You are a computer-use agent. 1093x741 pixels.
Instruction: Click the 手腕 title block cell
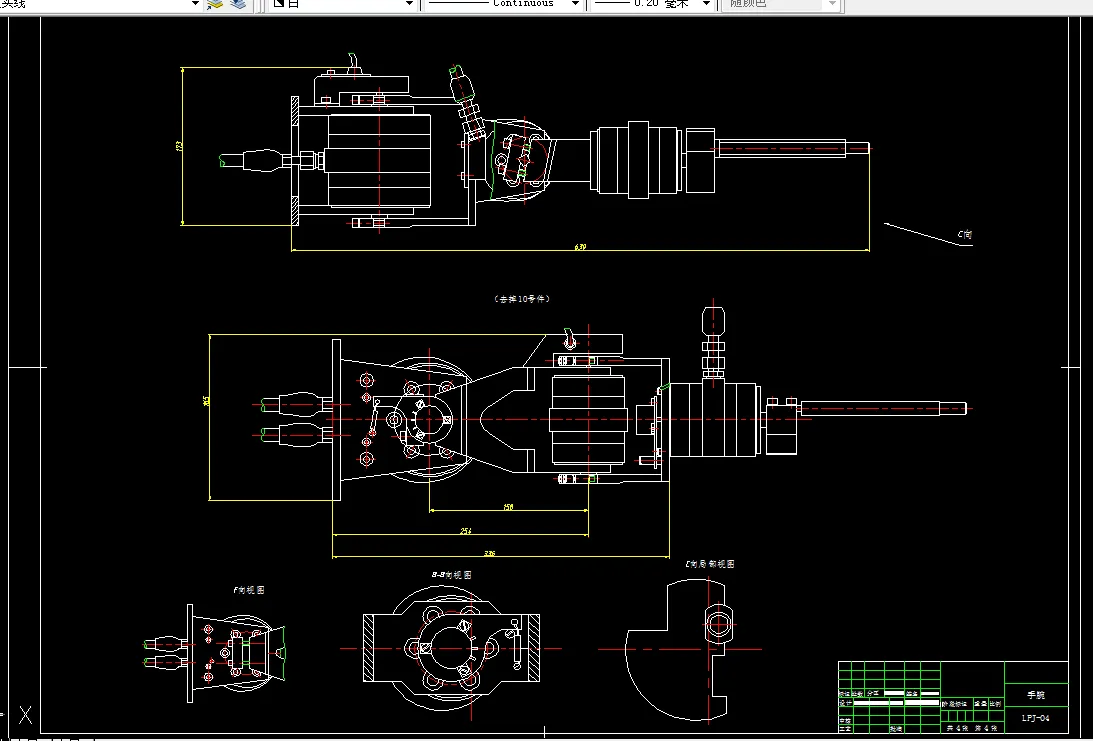tap(1036, 695)
